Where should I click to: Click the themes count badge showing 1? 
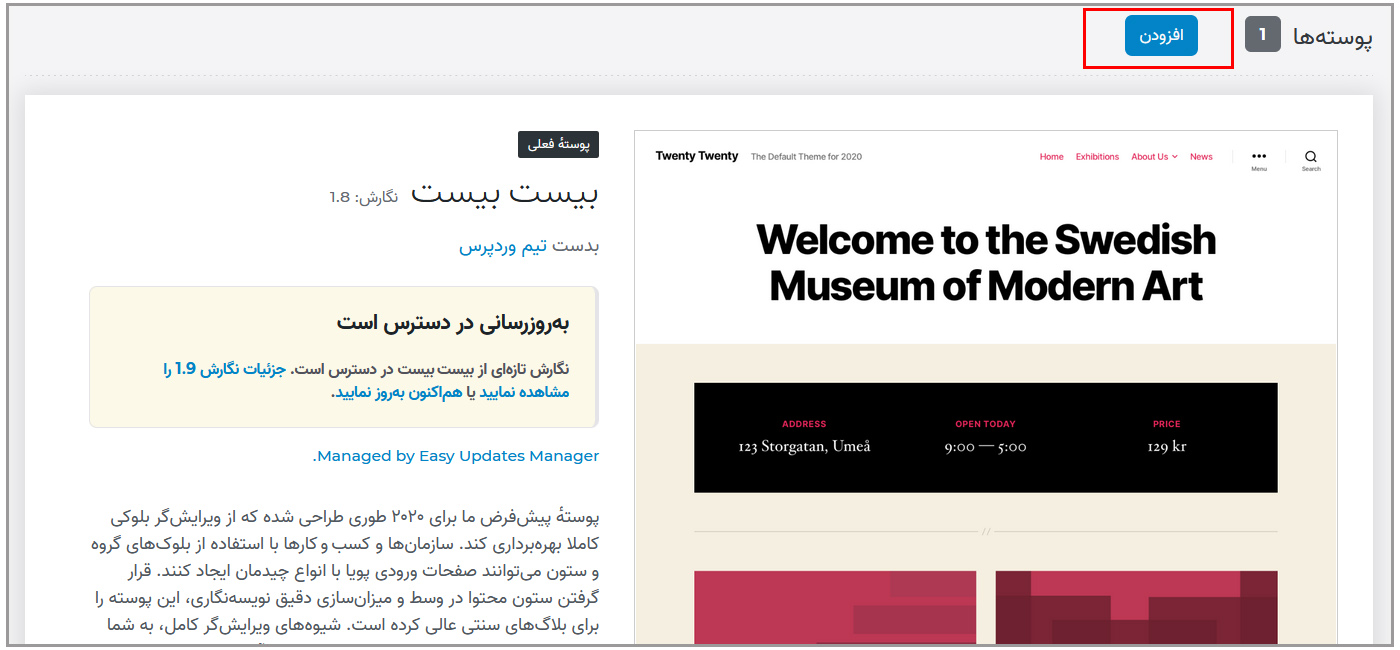[x=1263, y=35]
